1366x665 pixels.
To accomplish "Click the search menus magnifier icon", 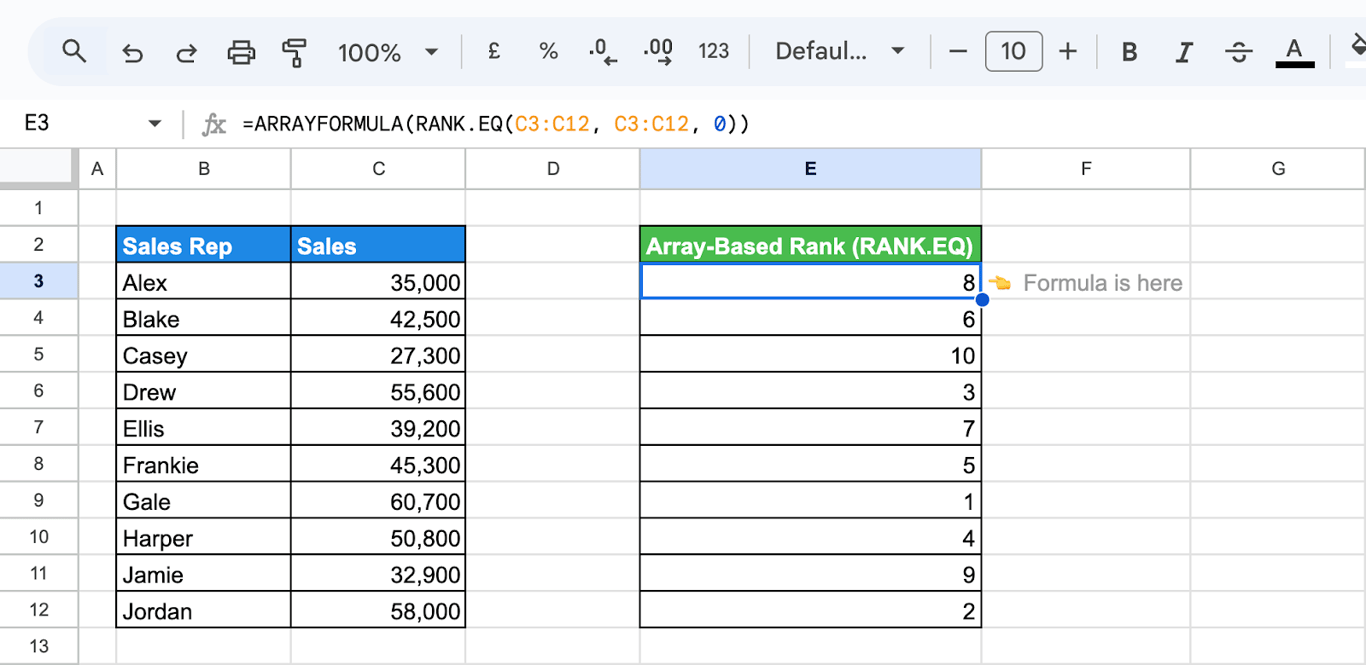I will [x=74, y=51].
